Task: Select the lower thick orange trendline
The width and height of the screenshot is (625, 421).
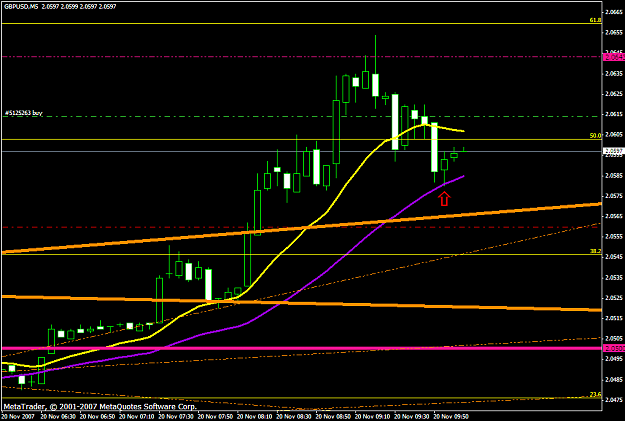Action: click(302, 303)
